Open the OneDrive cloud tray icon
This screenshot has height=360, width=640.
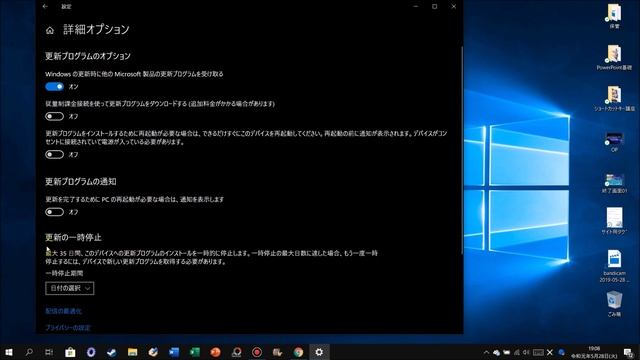tap(496, 352)
